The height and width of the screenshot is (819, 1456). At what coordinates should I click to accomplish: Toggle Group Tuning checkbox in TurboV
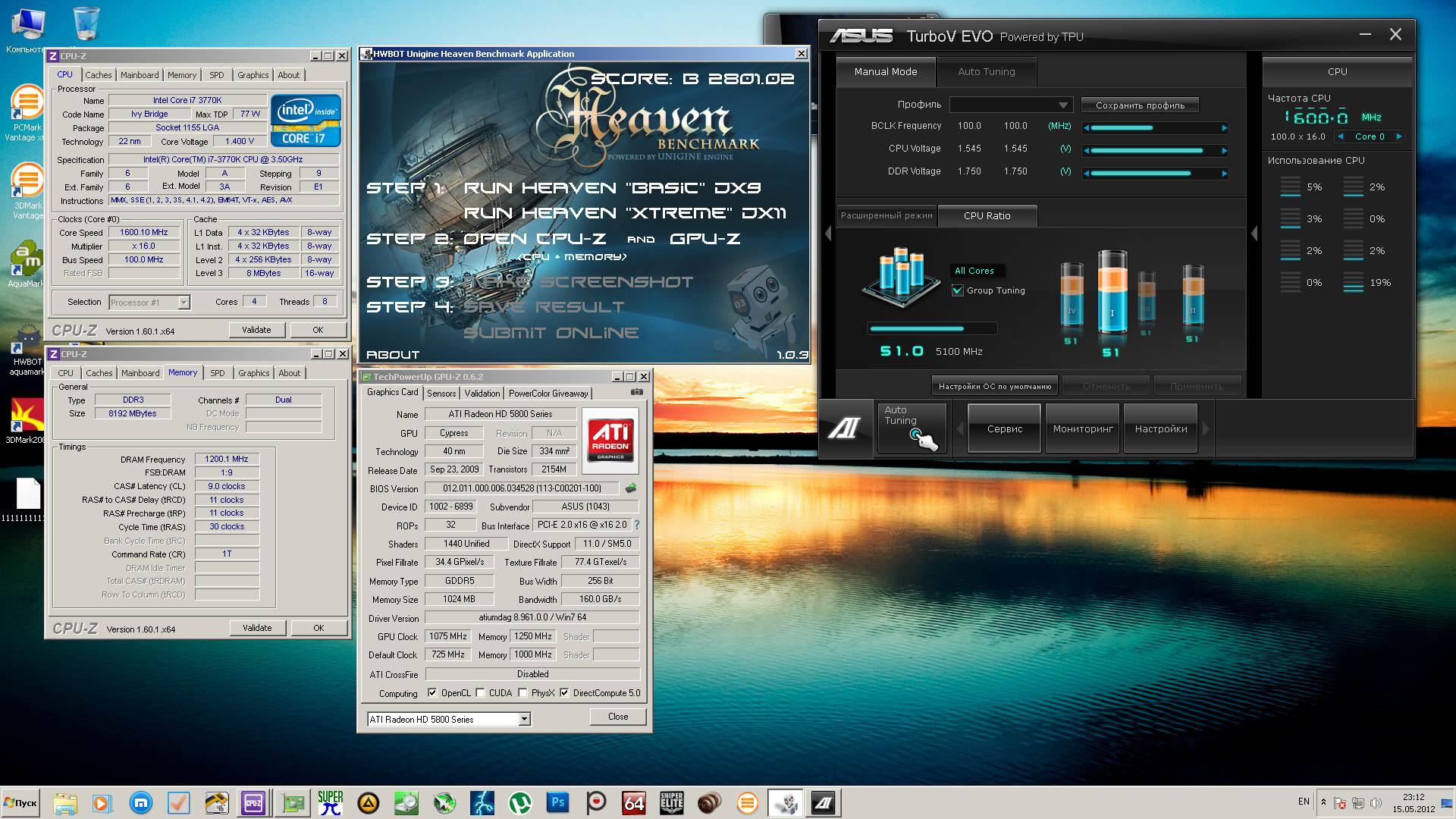[x=958, y=290]
